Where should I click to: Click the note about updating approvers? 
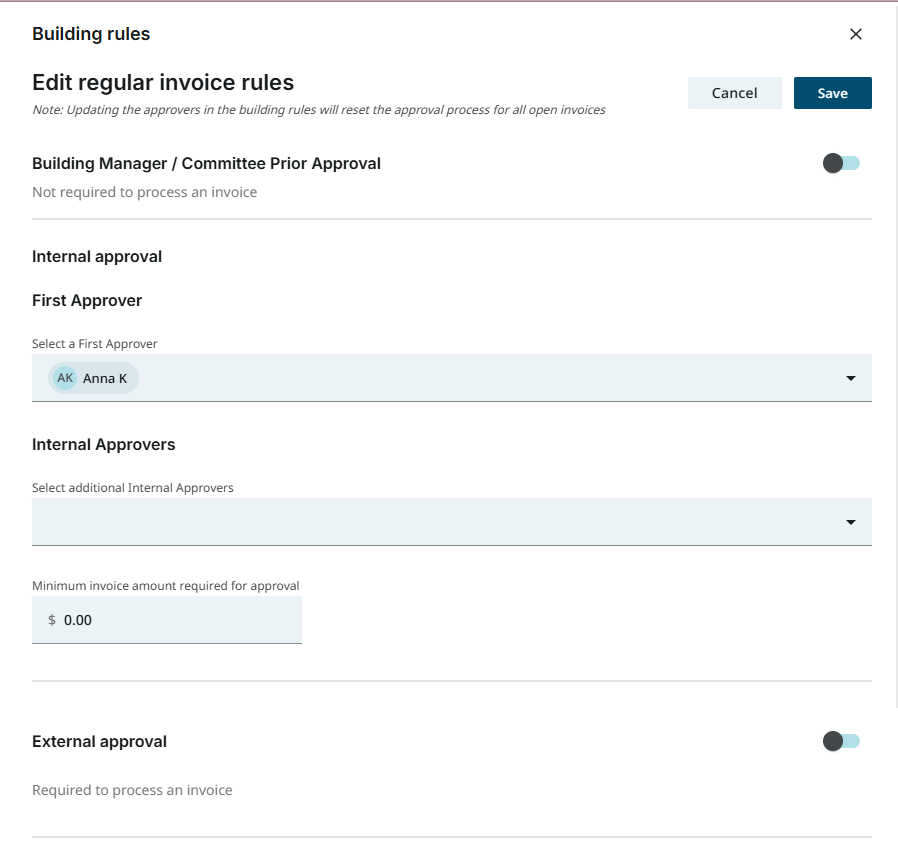coord(318,110)
